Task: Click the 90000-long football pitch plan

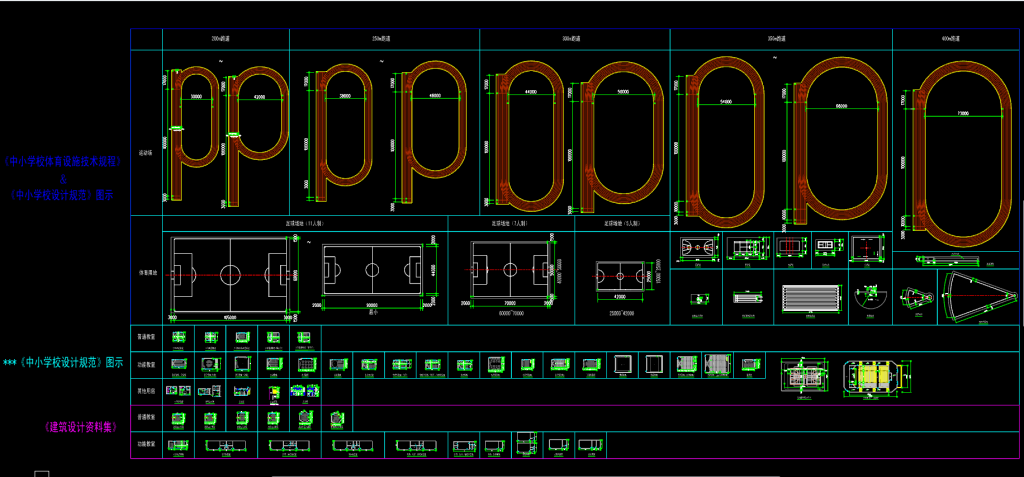Action: 371,270
